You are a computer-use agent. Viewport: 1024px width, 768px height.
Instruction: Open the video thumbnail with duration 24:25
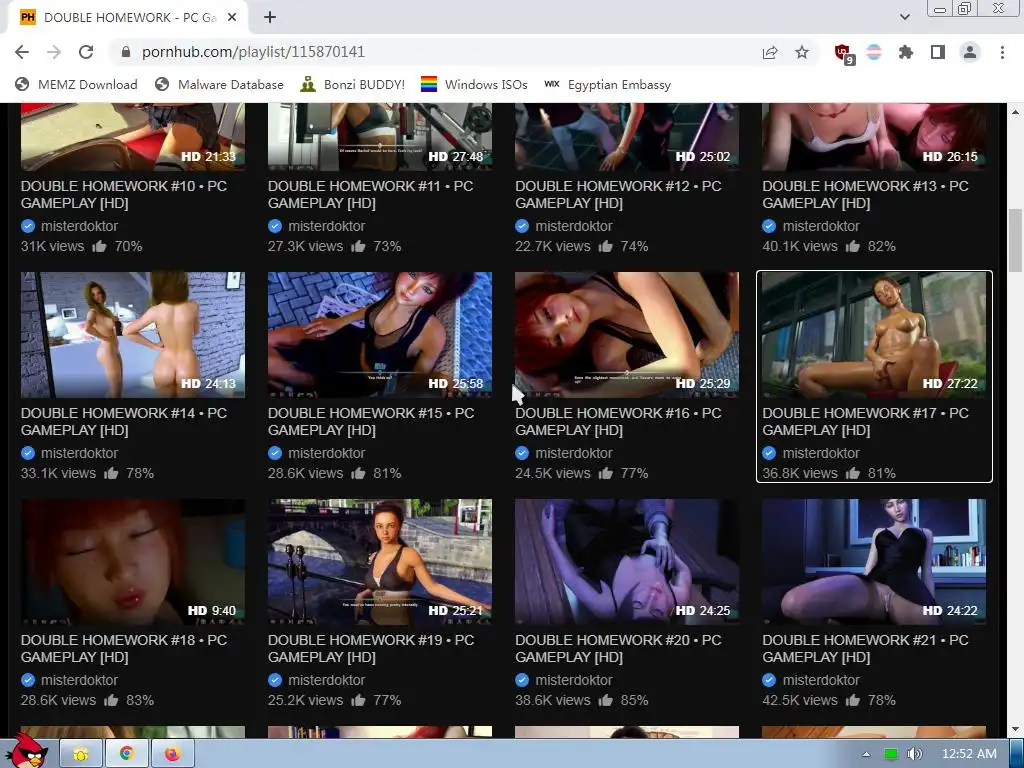click(x=627, y=562)
